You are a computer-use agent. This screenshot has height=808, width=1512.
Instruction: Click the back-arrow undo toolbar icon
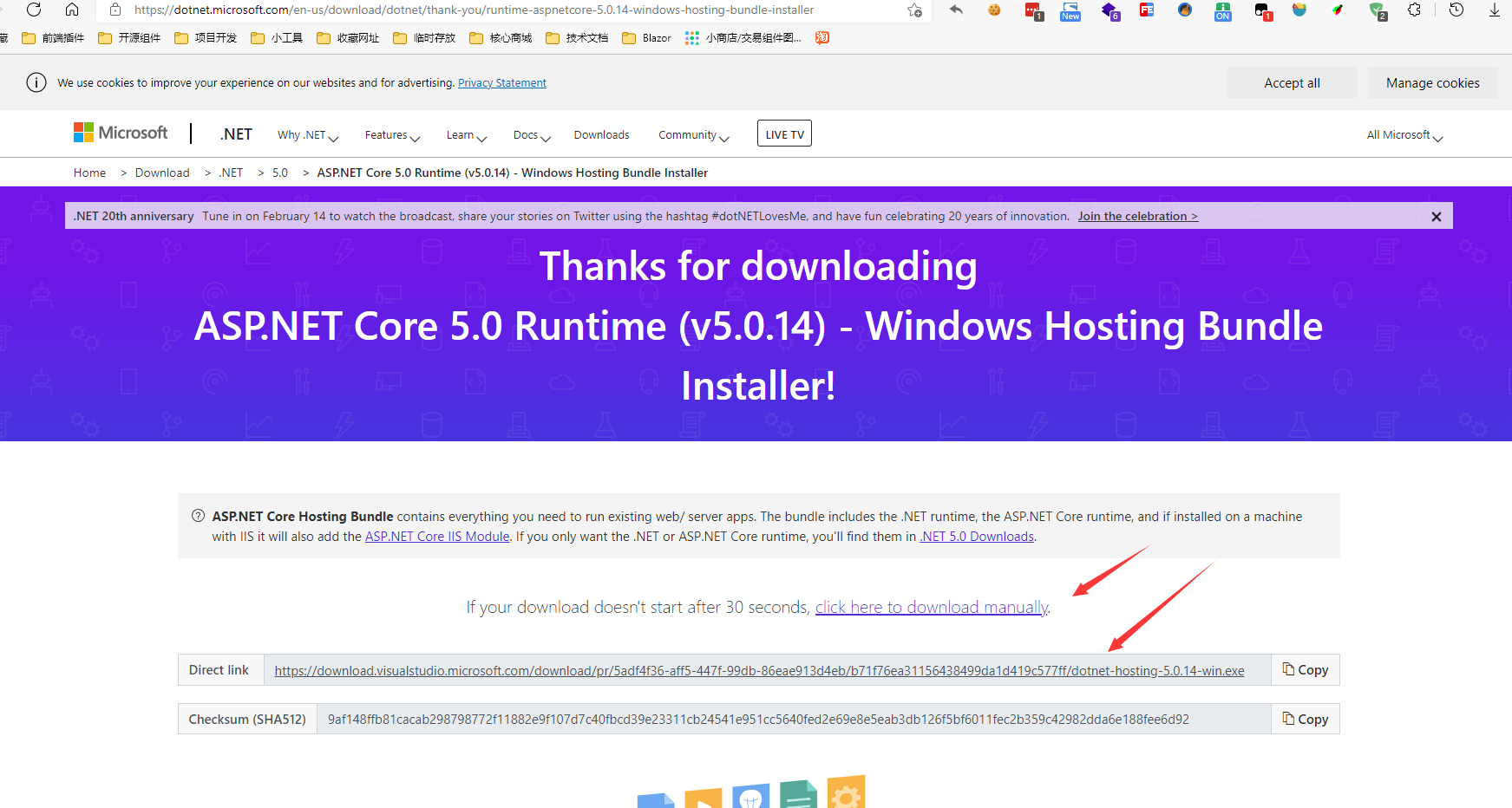coord(956,10)
